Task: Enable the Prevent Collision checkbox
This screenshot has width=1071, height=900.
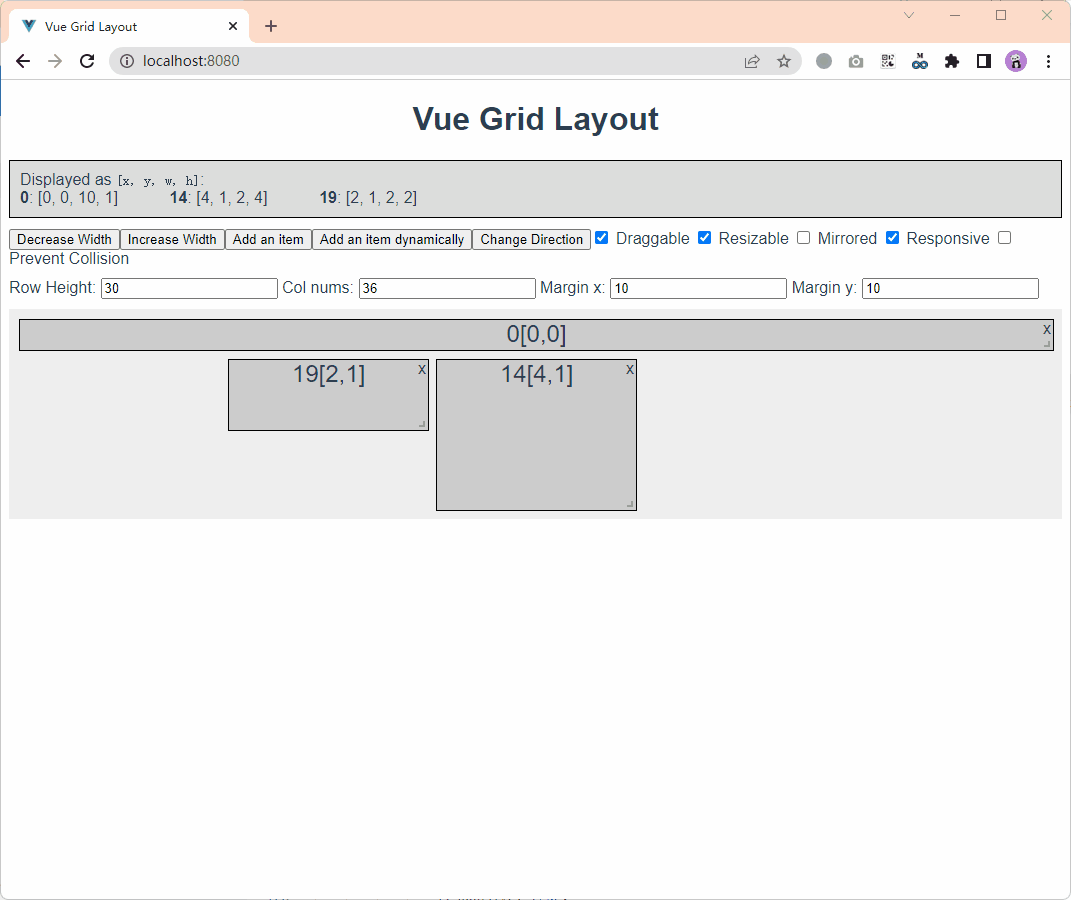Action: [x=1004, y=238]
